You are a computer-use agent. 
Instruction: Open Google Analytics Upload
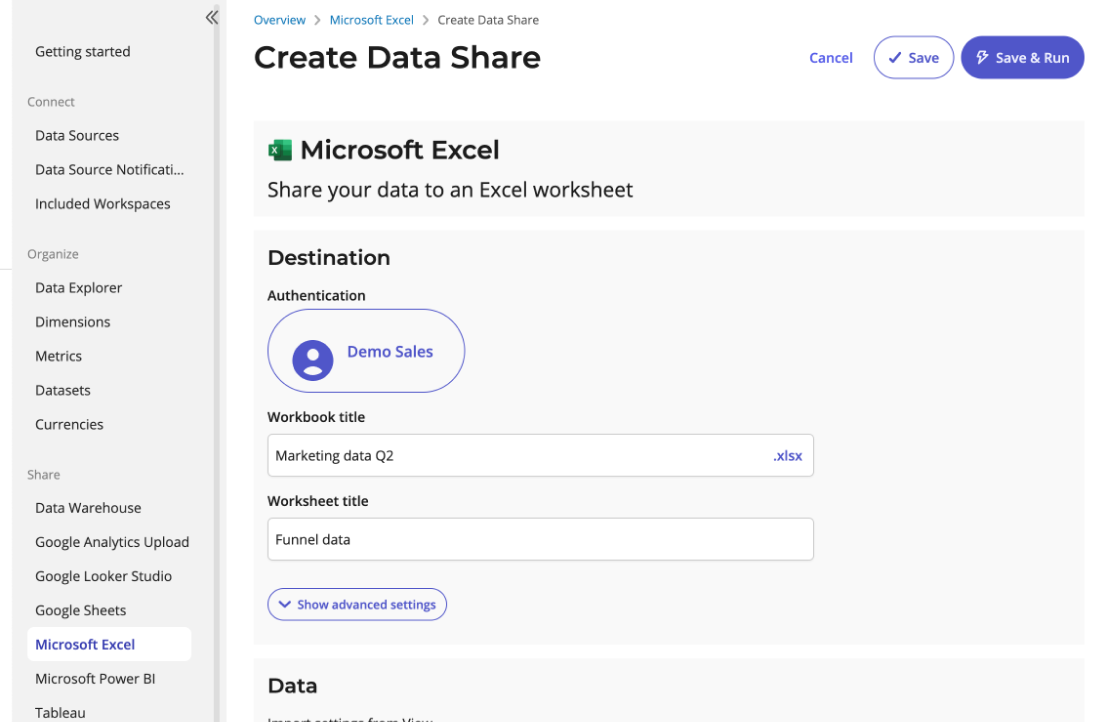[x=112, y=542]
